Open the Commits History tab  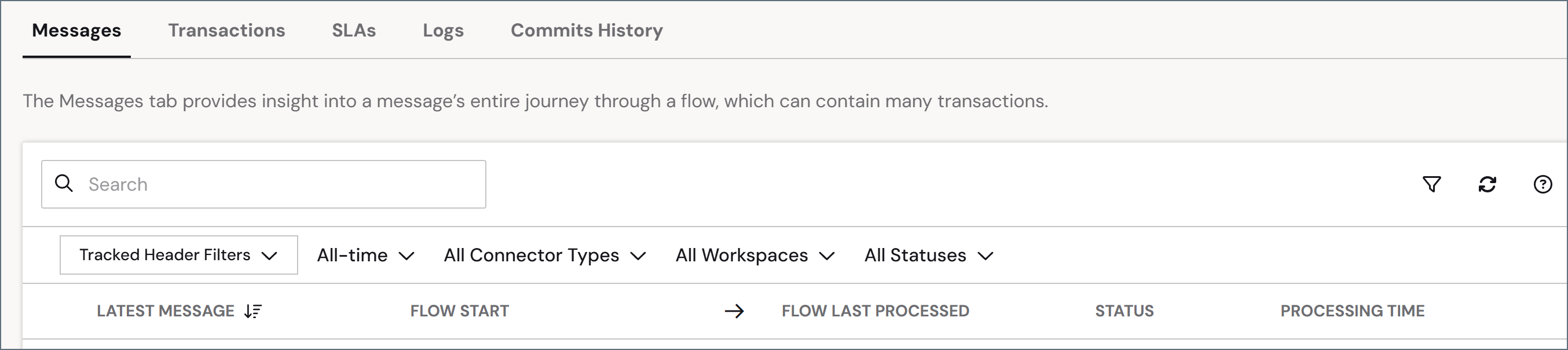coord(587,31)
